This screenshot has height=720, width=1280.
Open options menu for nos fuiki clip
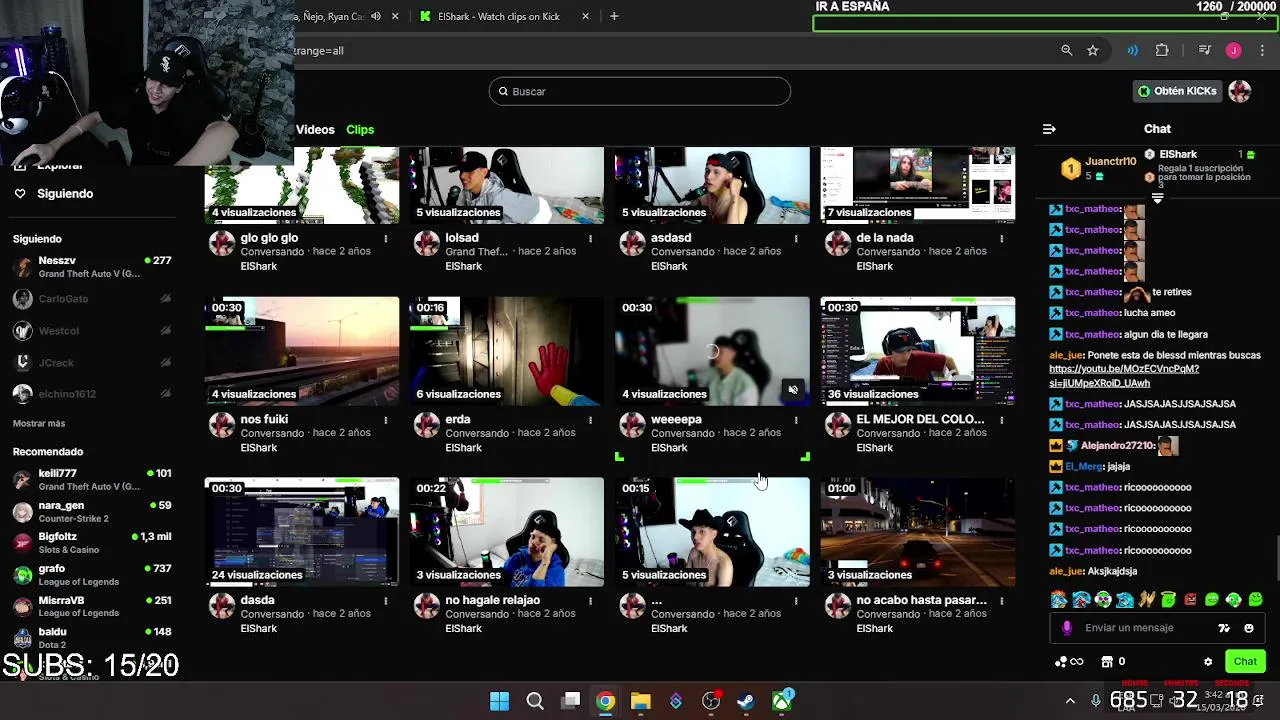click(385, 420)
